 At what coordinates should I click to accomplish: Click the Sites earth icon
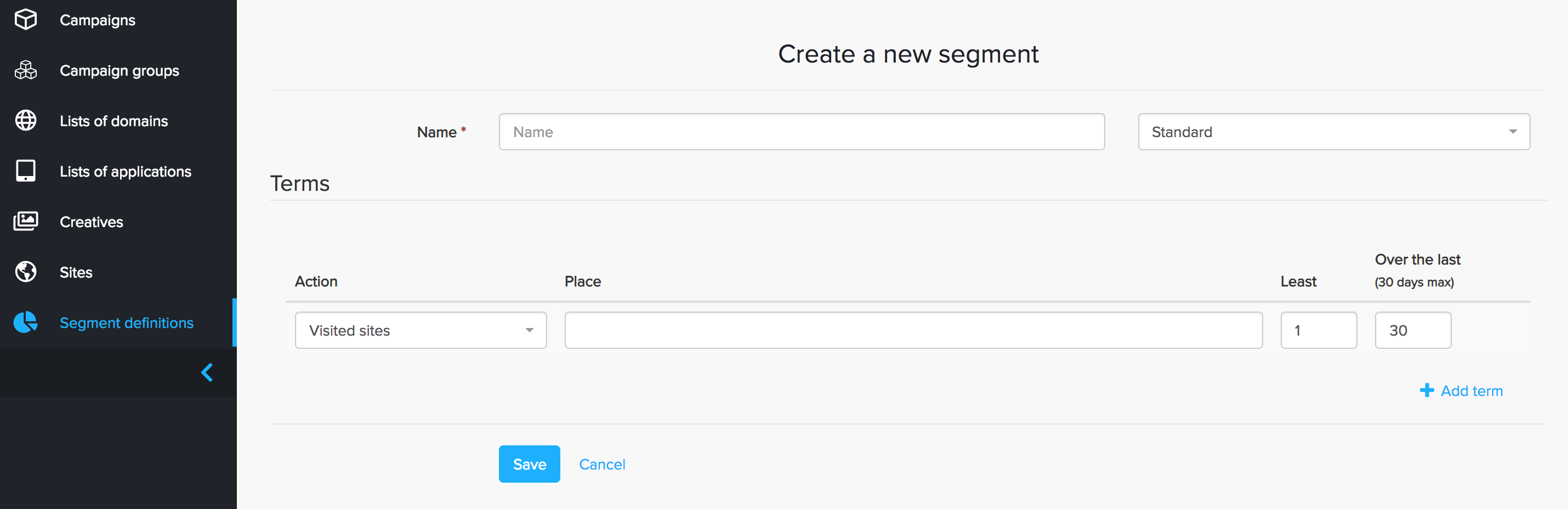pyautogui.click(x=26, y=272)
